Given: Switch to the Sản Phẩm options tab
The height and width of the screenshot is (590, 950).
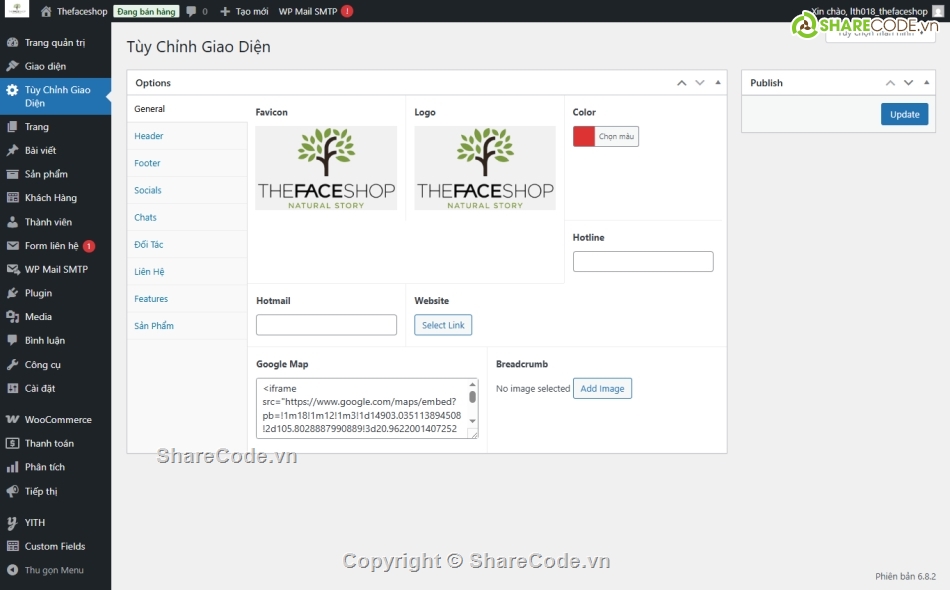Looking at the screenshot, I should pyautogui.click(x=187, y=326).
